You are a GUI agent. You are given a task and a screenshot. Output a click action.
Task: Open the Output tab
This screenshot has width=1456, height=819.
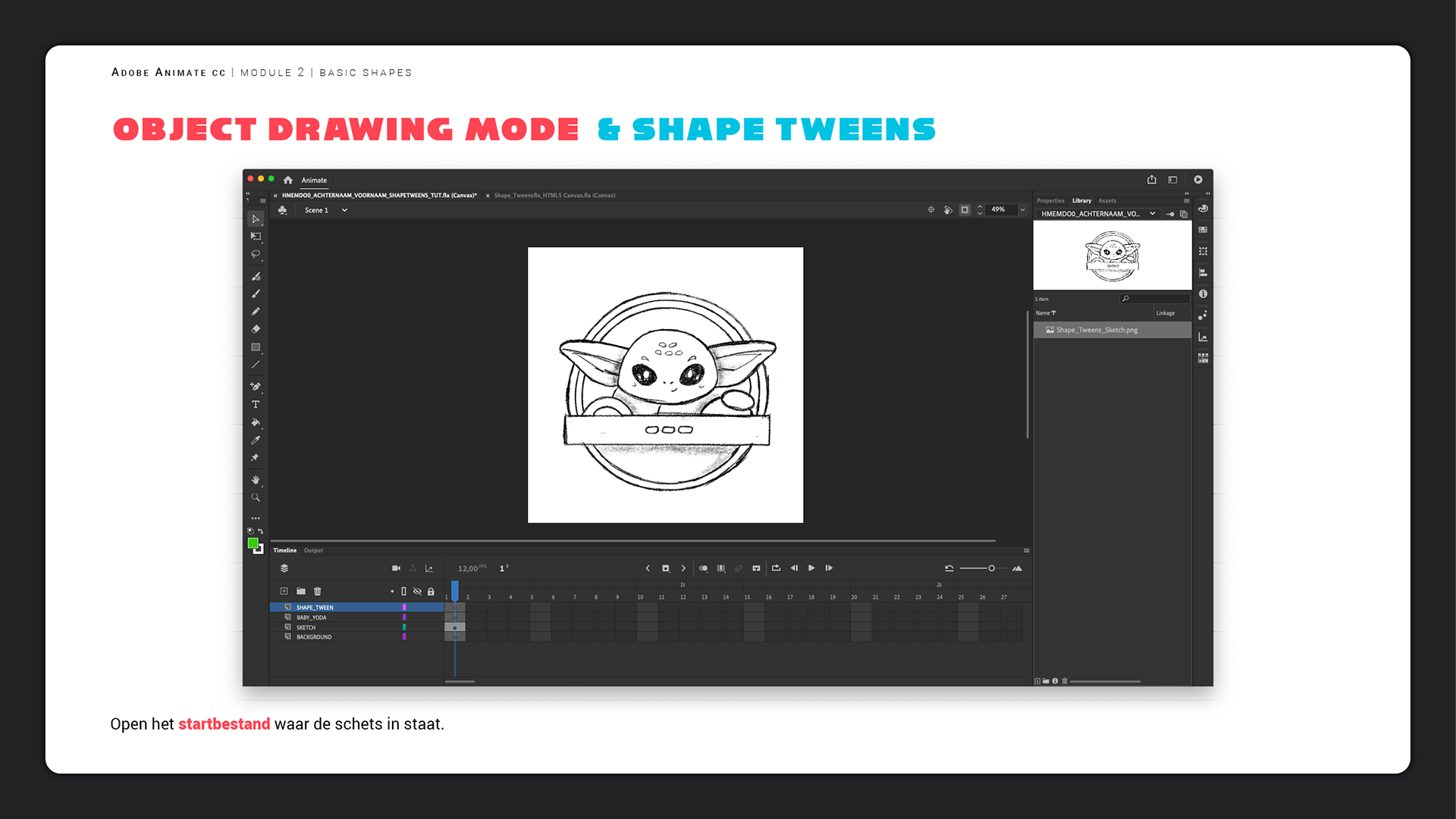(x=313, y=551)
